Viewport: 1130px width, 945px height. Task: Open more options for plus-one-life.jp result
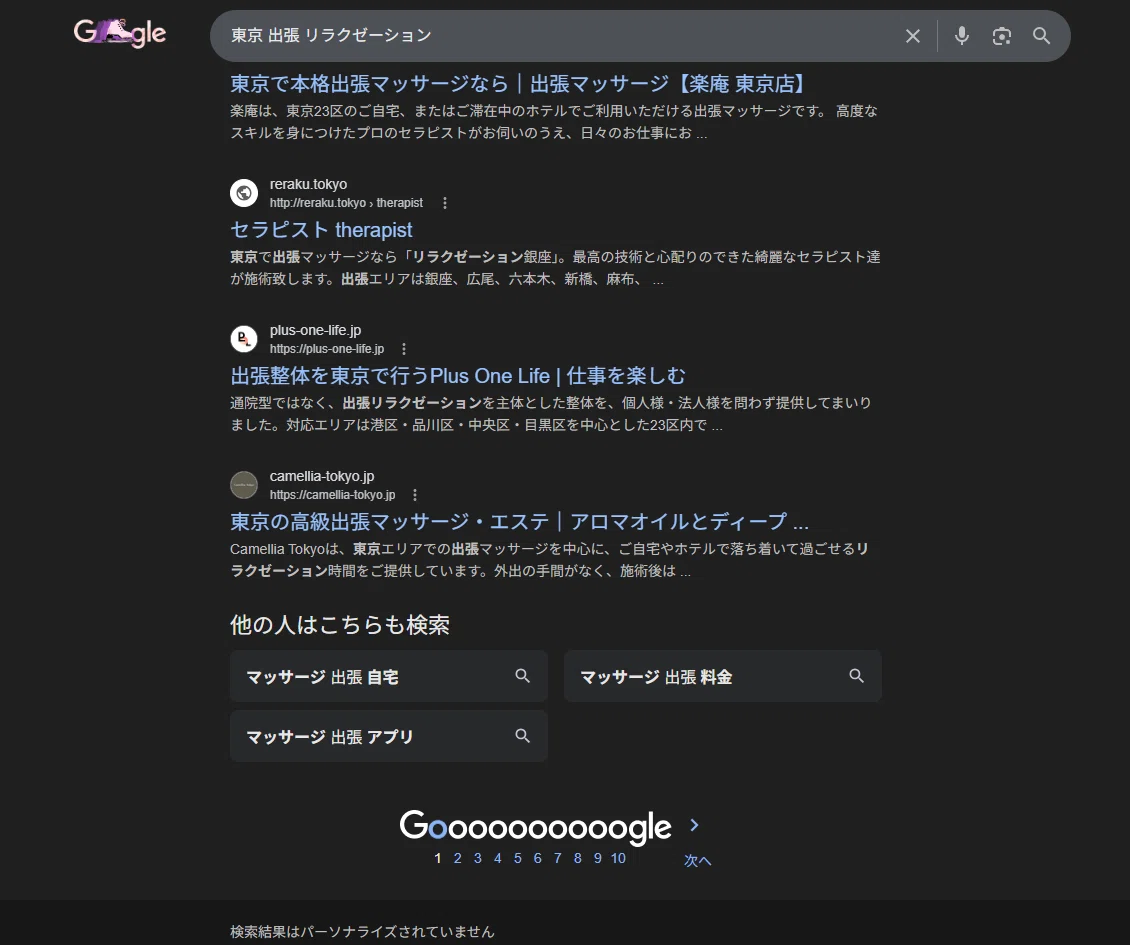404,349
